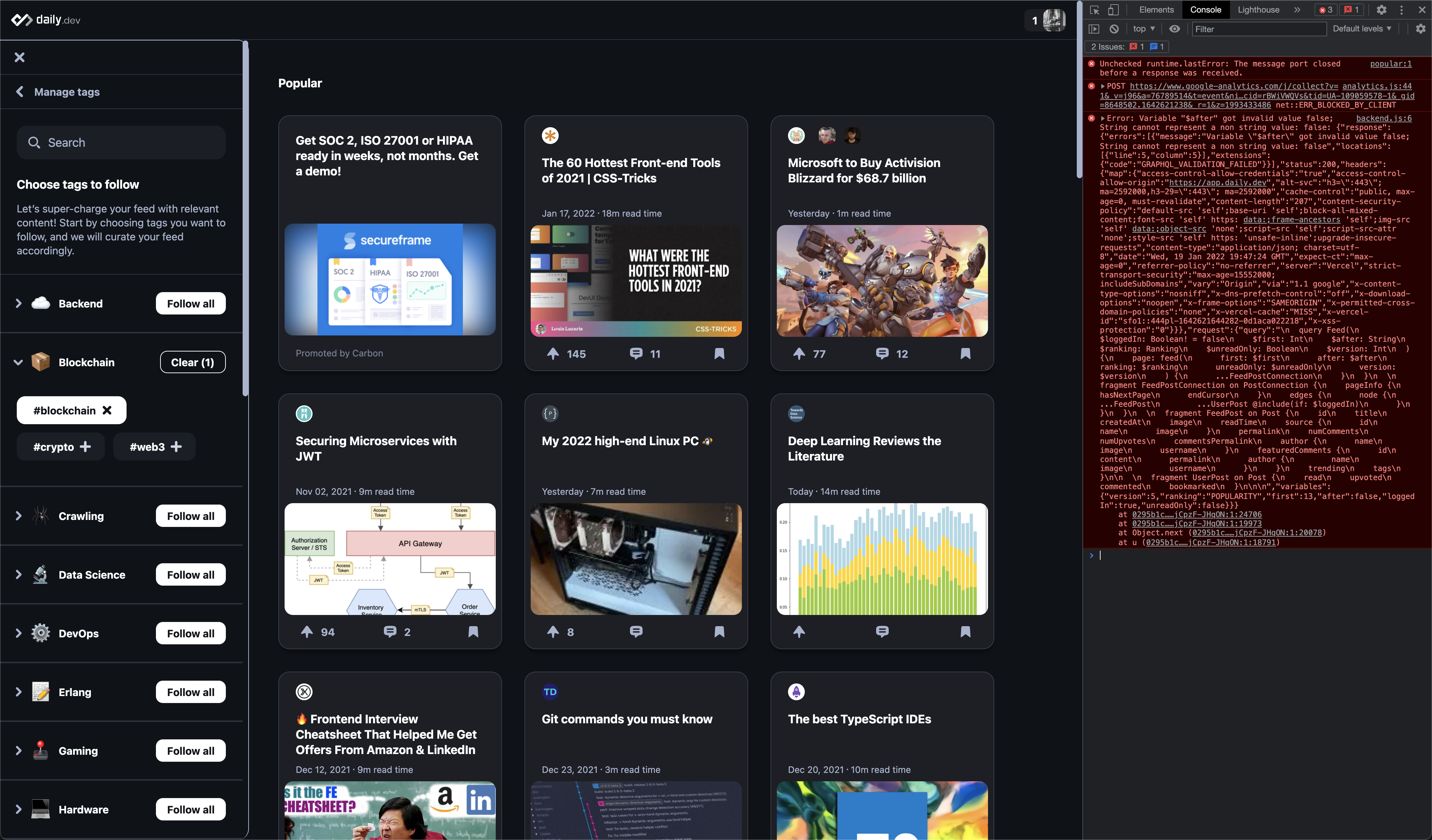Click the tag Search field
The image size is (1432, 840).
[x=121, y=143]
